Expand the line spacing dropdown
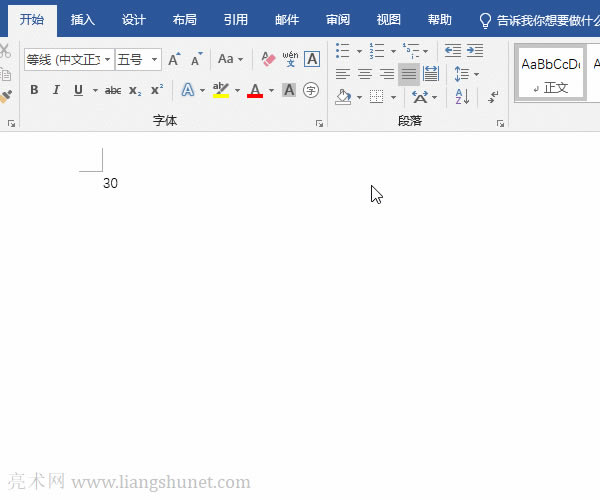Viewport: 600px width, 500px height. (x=476, y=74)
